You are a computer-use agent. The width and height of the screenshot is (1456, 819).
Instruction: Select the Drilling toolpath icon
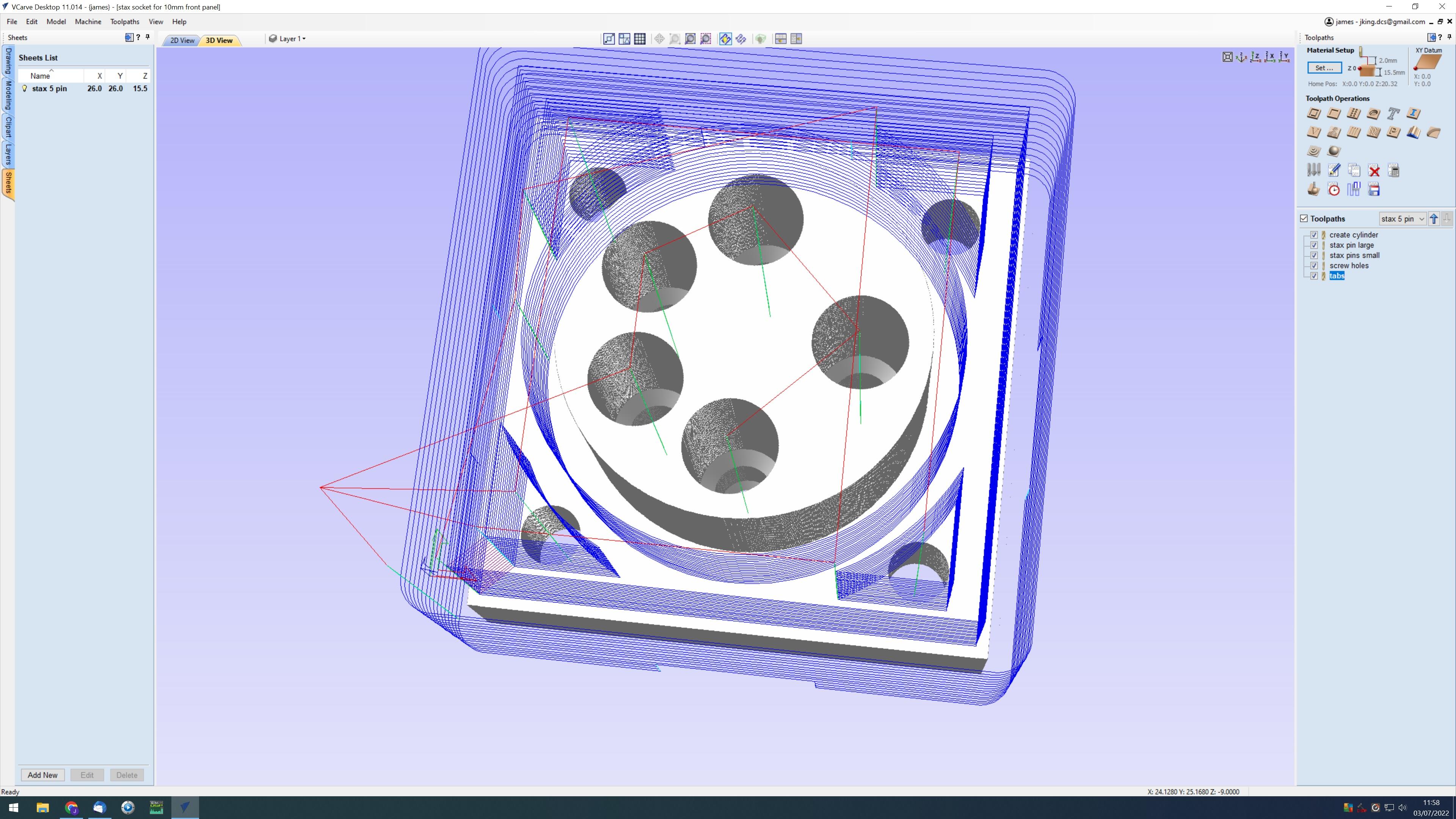1354,114
